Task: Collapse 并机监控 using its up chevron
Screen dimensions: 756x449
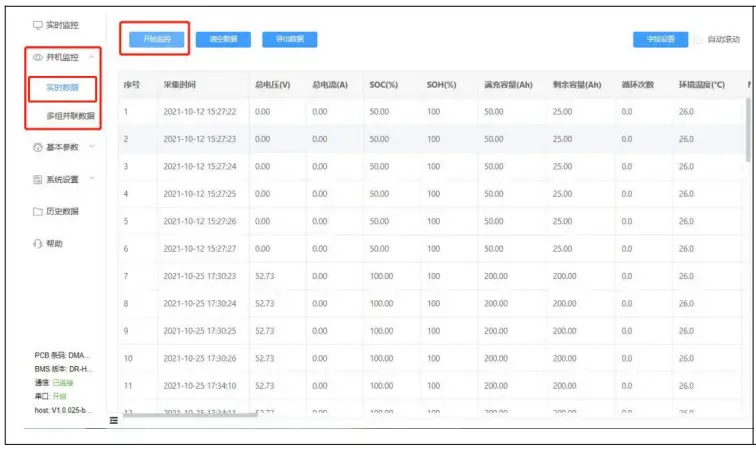Action: pyautogui.click(x=91, y=57)
